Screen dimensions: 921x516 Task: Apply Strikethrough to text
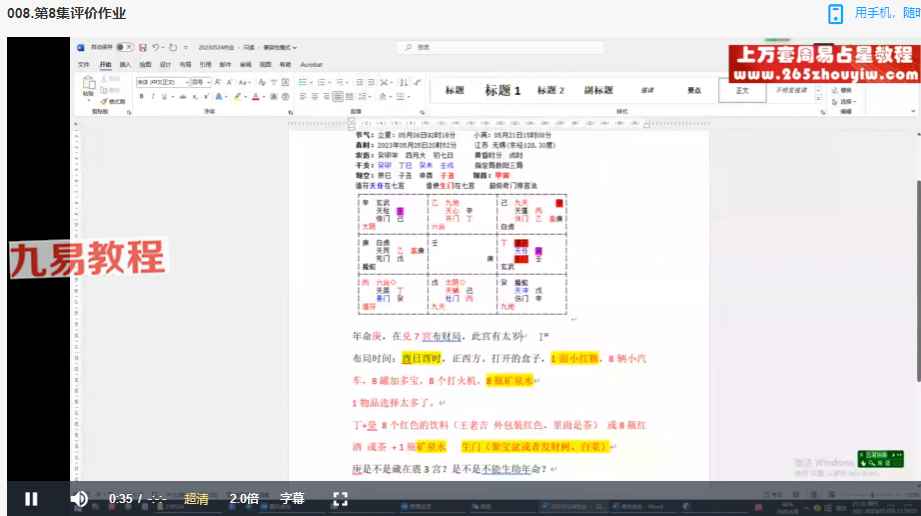[x=183, y=96]
